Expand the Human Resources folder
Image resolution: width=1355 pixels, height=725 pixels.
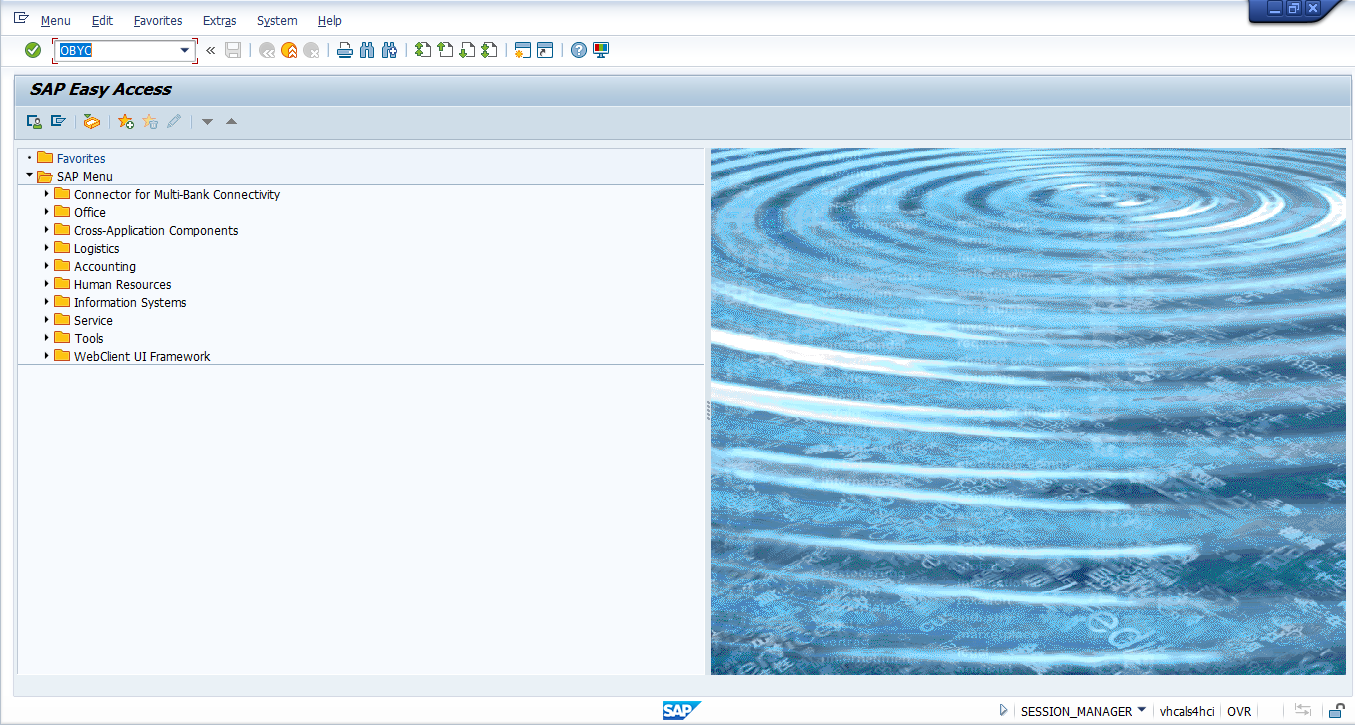[47, 284]
